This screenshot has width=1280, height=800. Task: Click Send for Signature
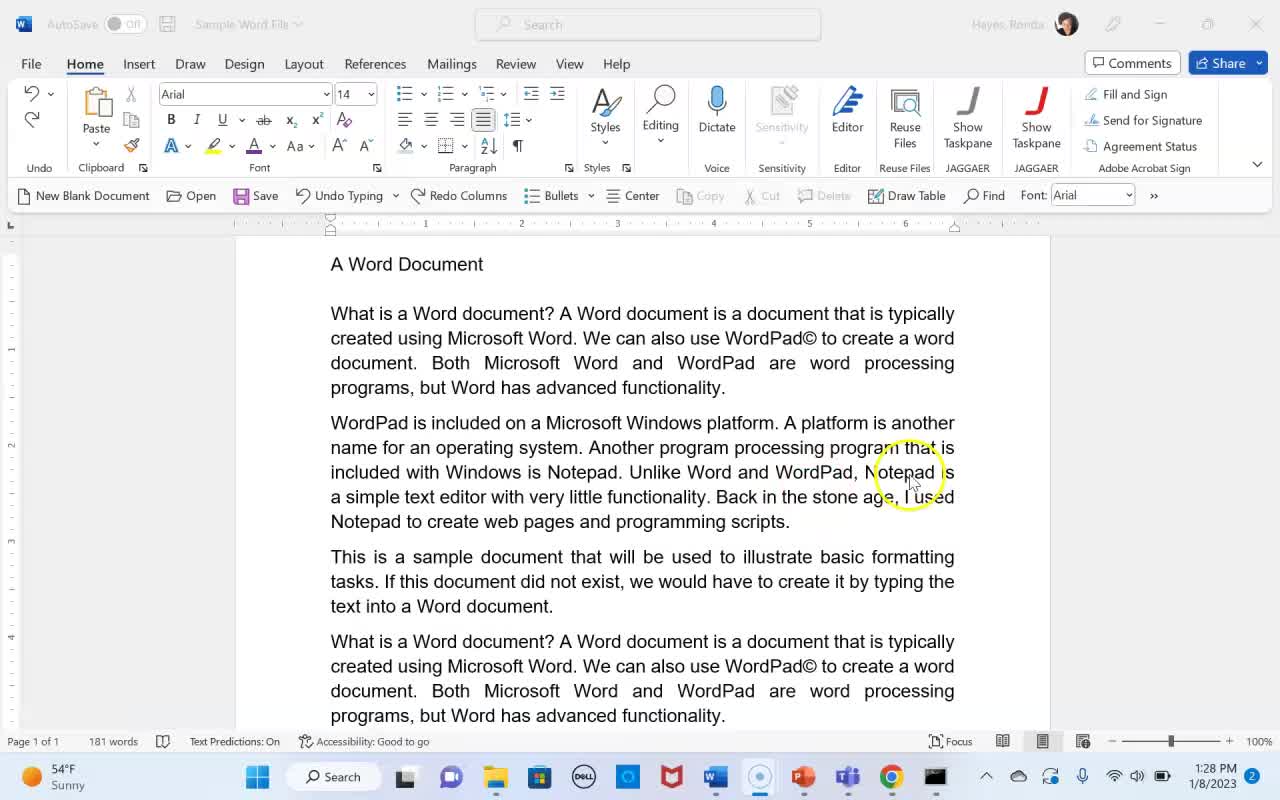pyautogui.click(x=1143, y=120)
